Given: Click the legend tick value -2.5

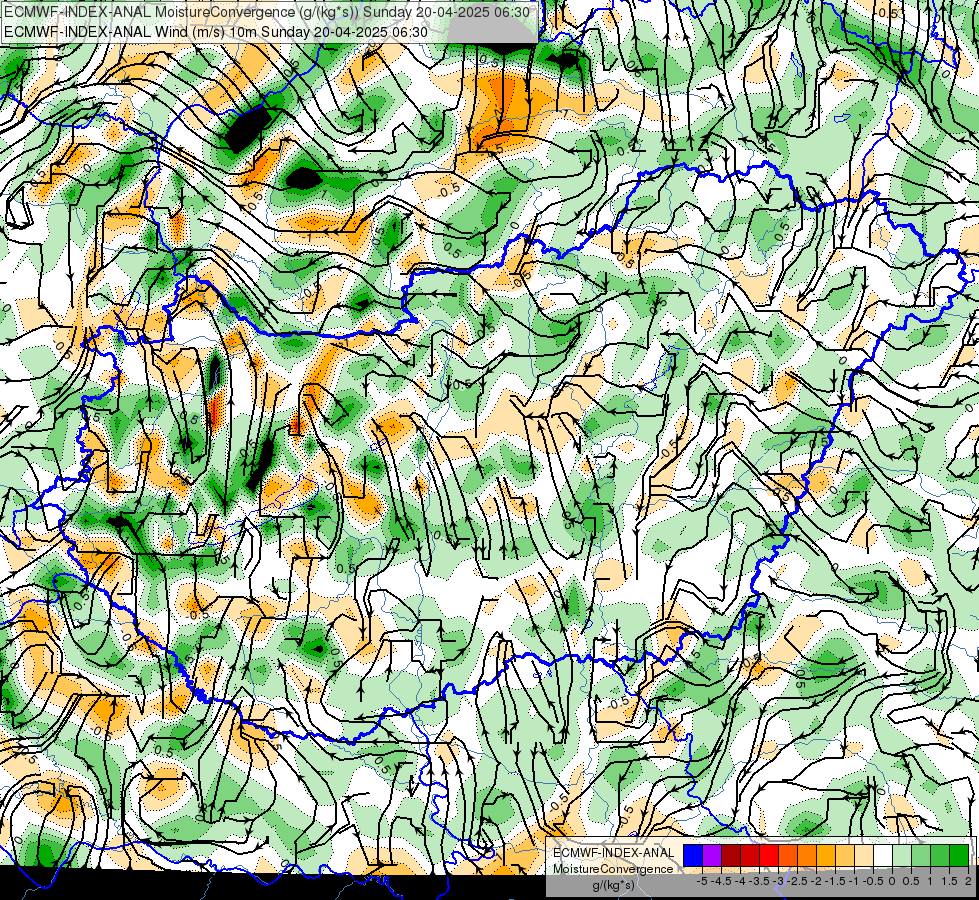Looking at the screenshot, I should [x=799, y=881].
